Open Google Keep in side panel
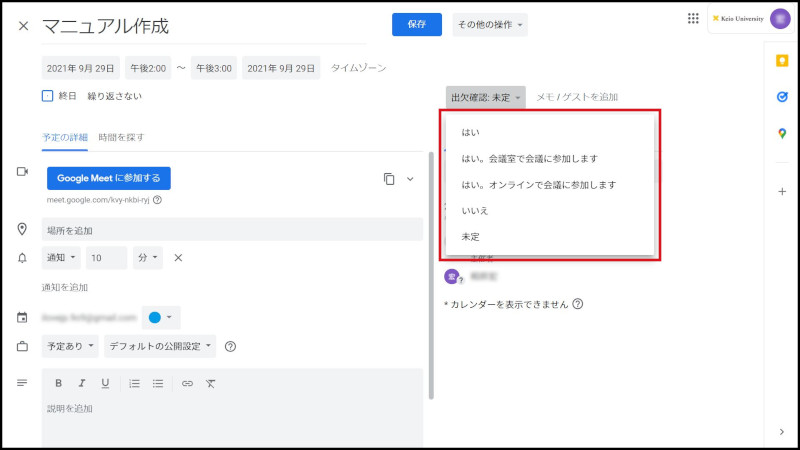This screenshot has width=800, height=450. [x=781, y=60]
